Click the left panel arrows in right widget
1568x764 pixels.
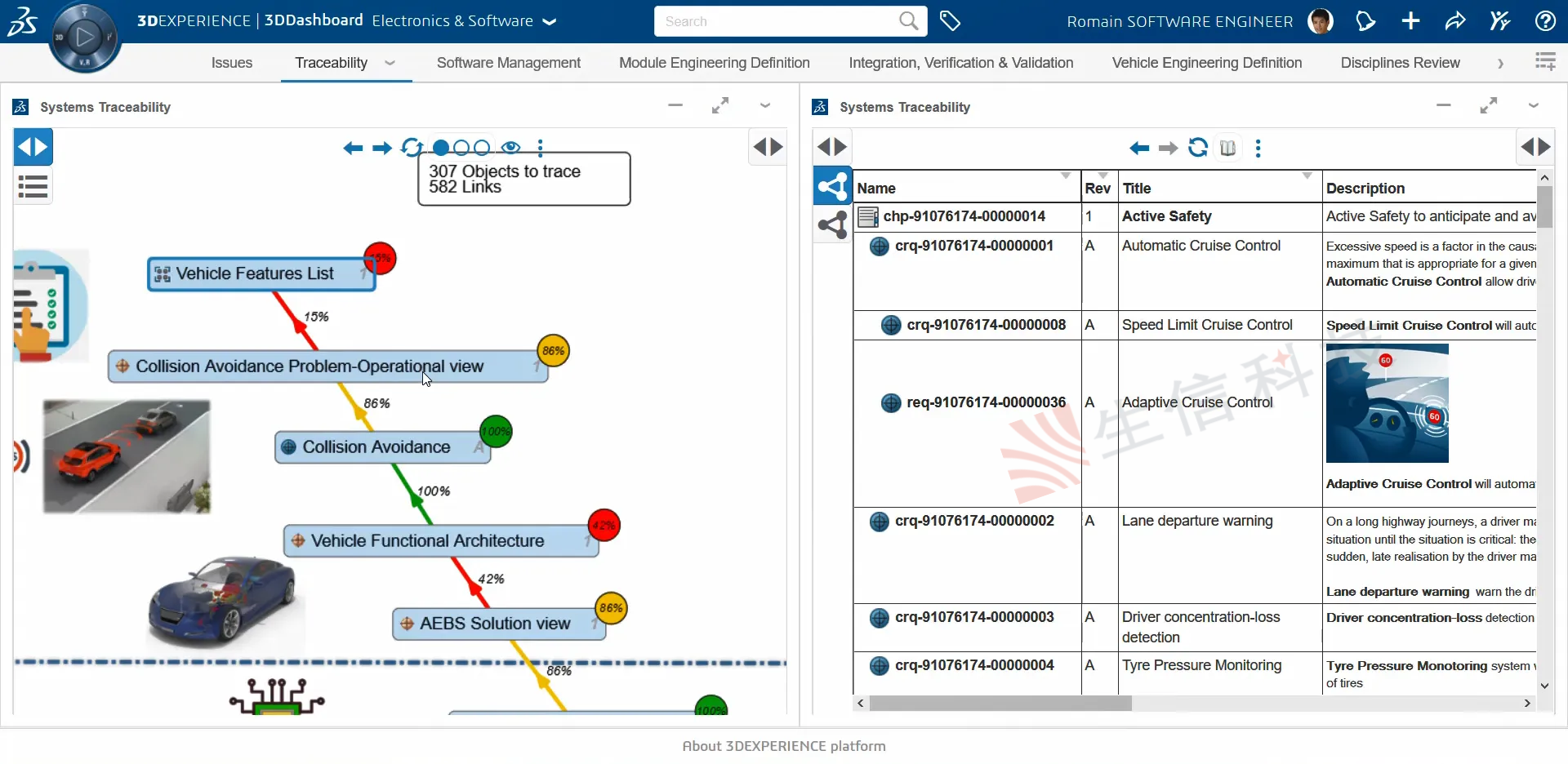(x=833, y=147)
